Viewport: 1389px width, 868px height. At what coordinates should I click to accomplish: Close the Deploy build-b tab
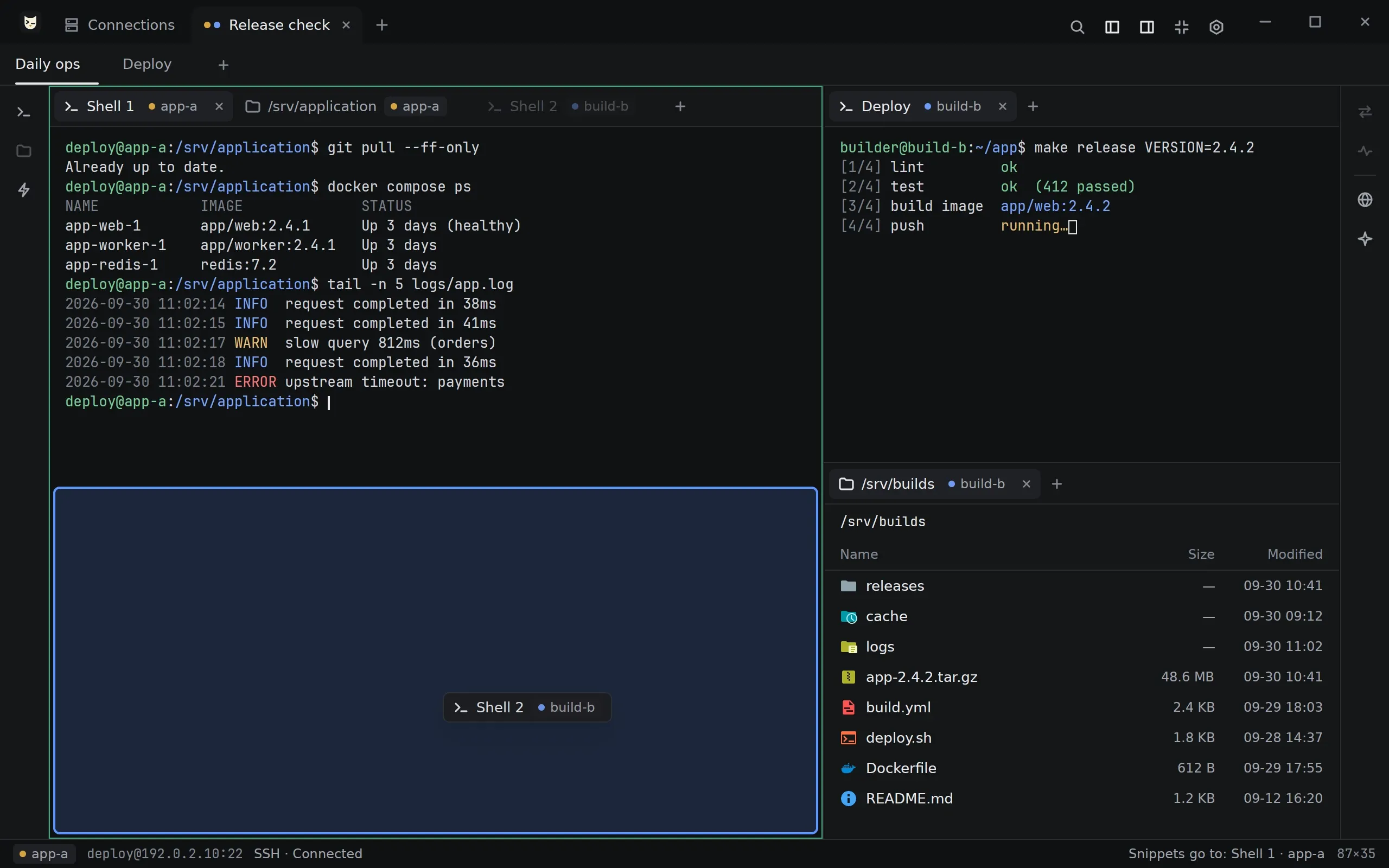(1002, 107)
